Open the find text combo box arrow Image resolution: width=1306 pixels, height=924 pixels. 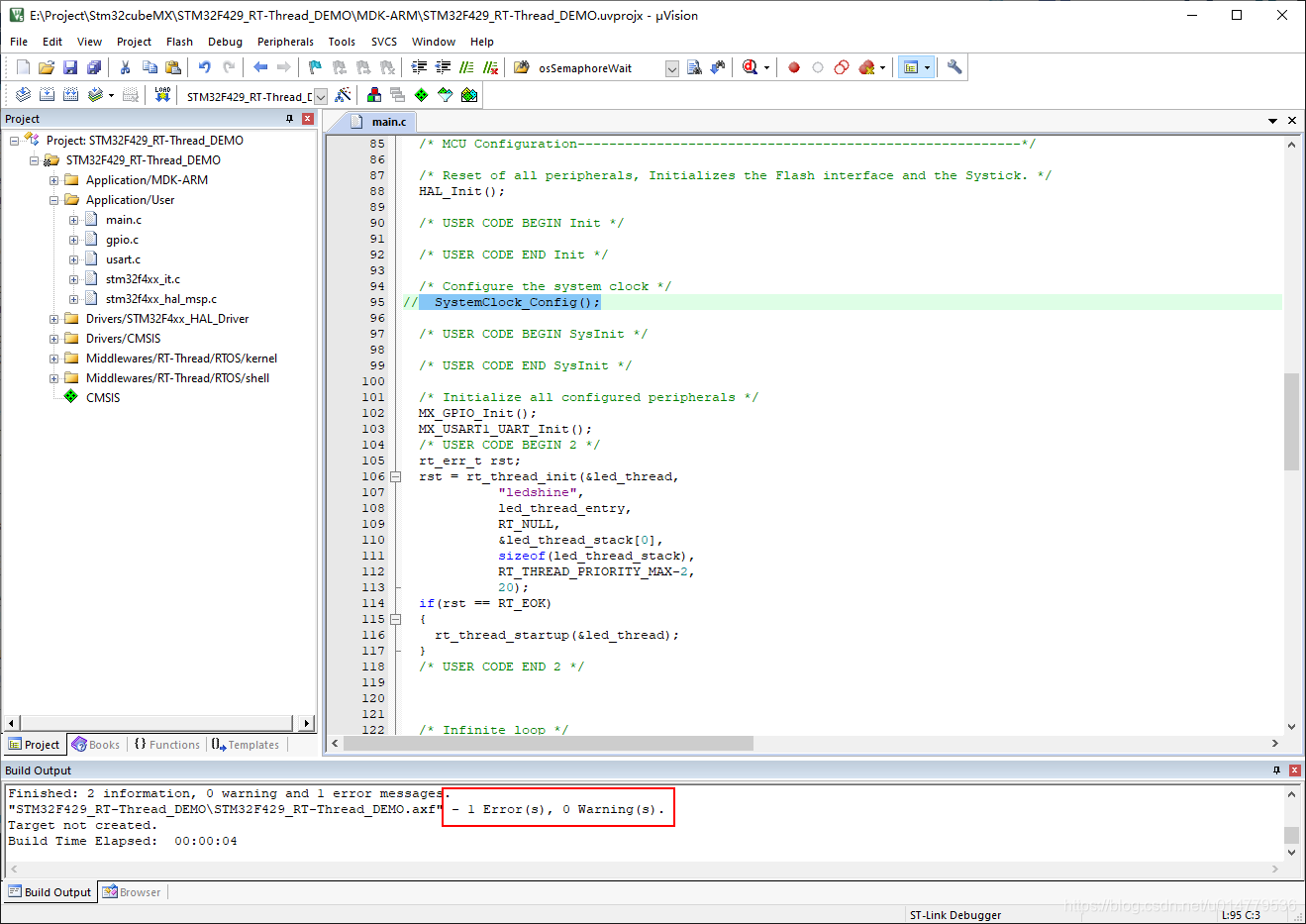click(672, 68)
